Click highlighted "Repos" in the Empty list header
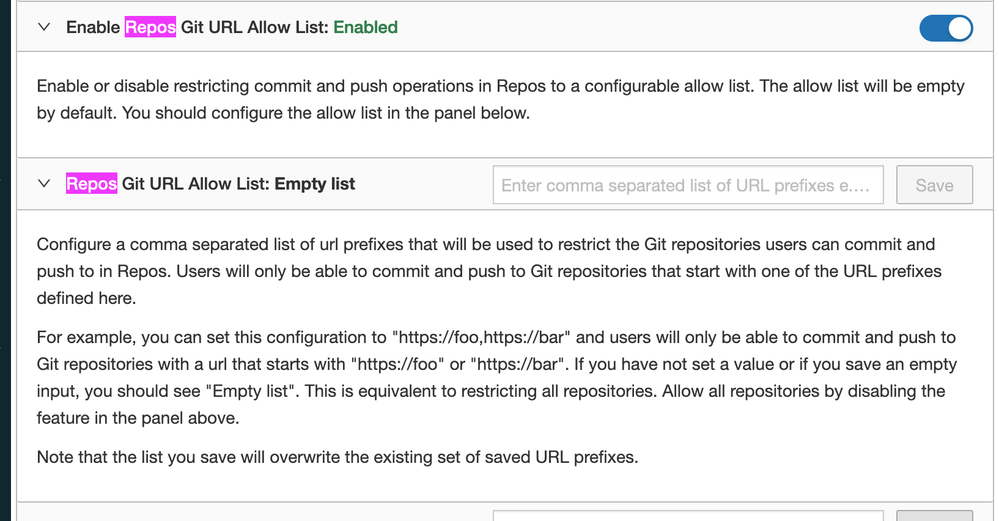Viewport: 999px width, 521px height. click(92, 184)
